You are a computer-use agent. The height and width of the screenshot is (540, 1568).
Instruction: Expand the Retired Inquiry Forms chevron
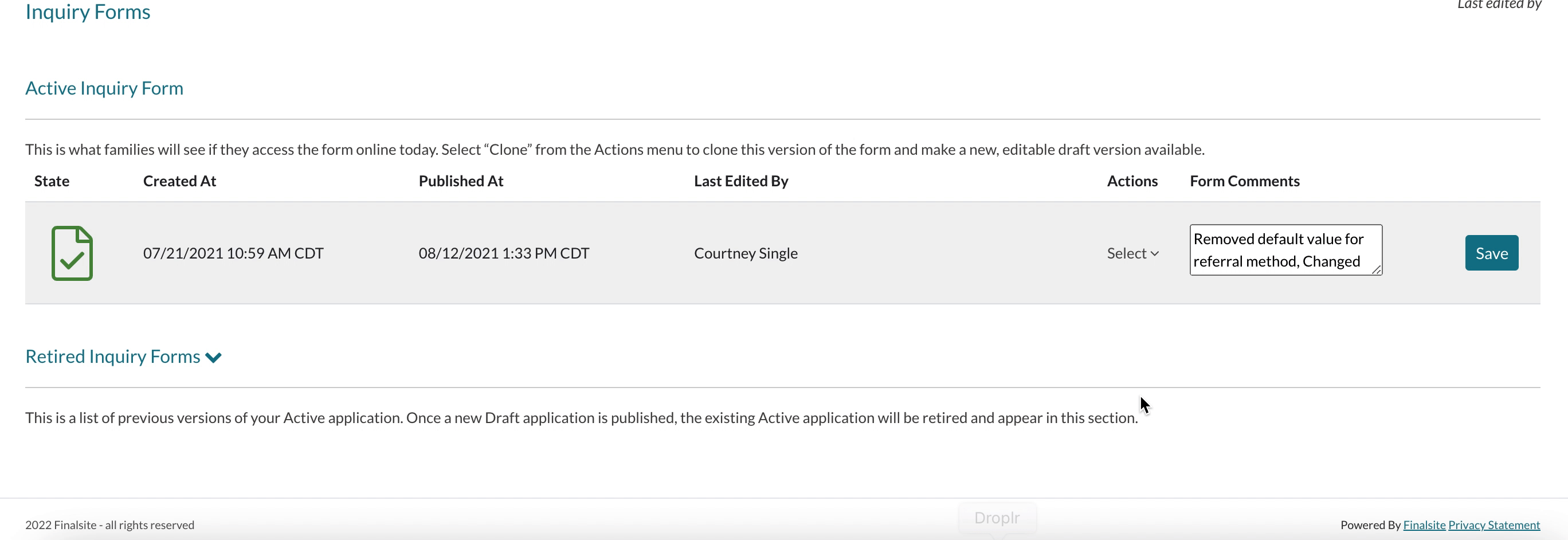point(214,357)
